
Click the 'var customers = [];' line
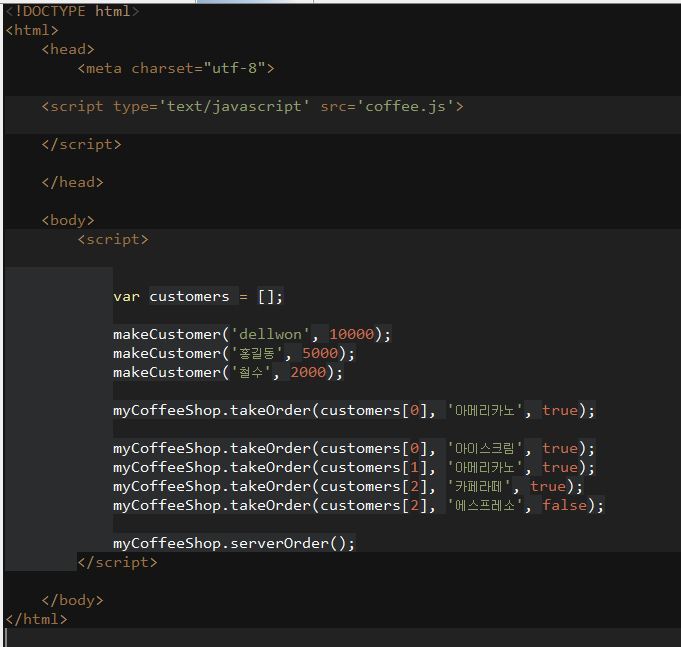(x=198, y=297)
